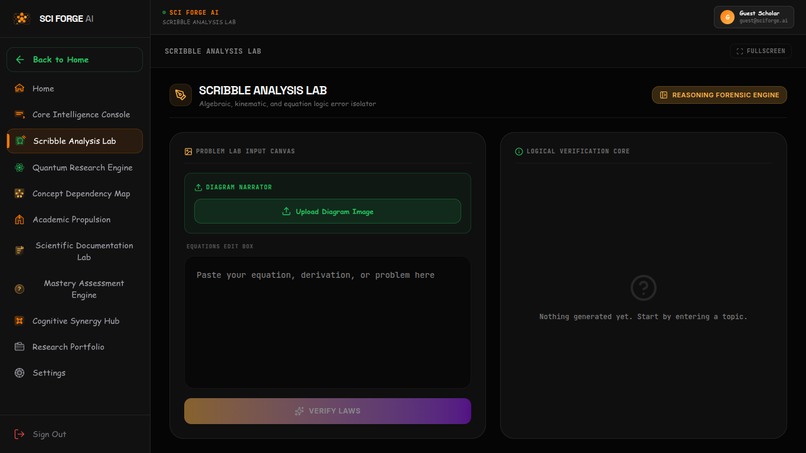Click the Verify Laws button
Viewport: 806px width, 453px height.
(327, 411)
